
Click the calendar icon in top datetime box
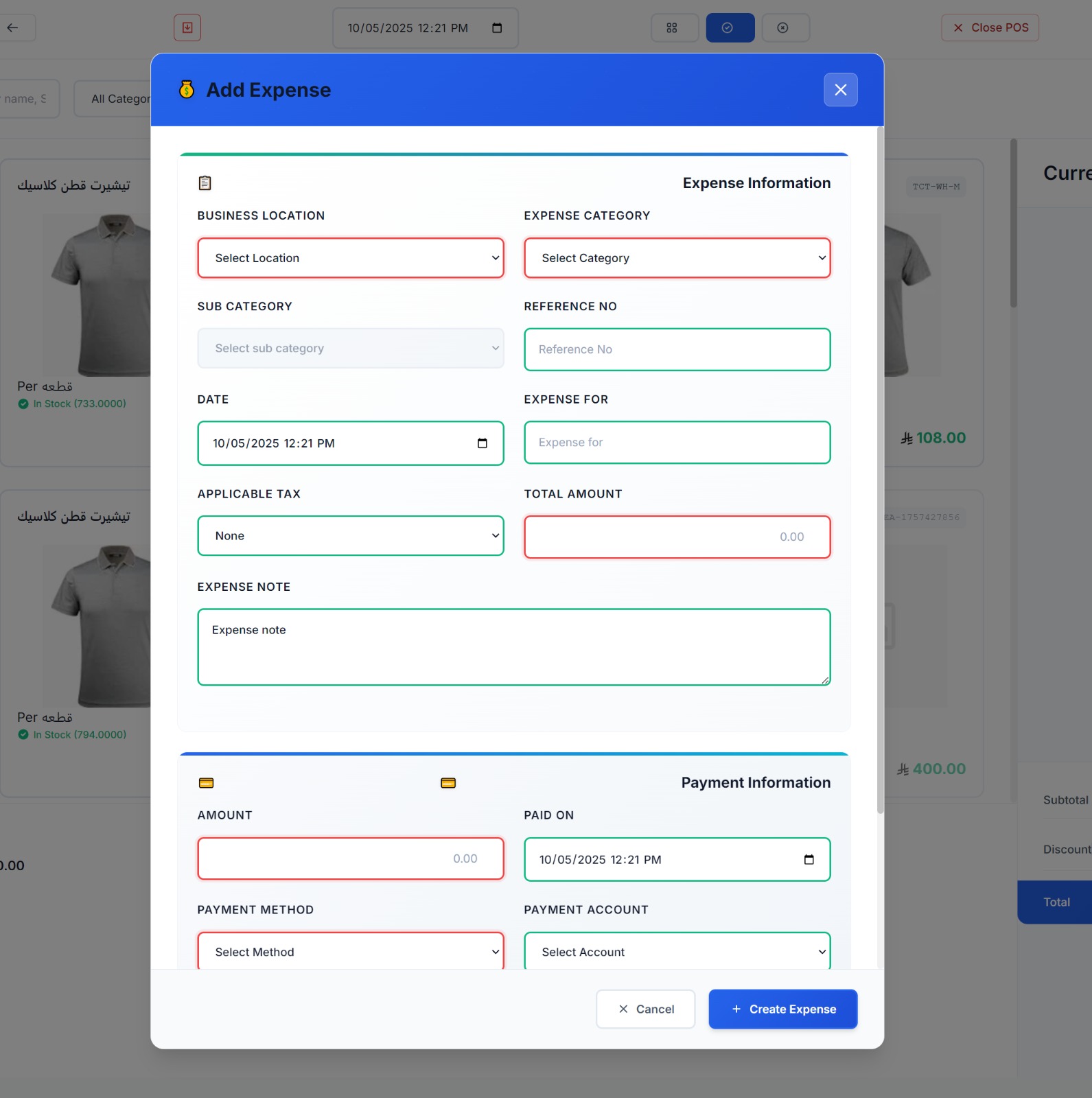pos(497,28)
